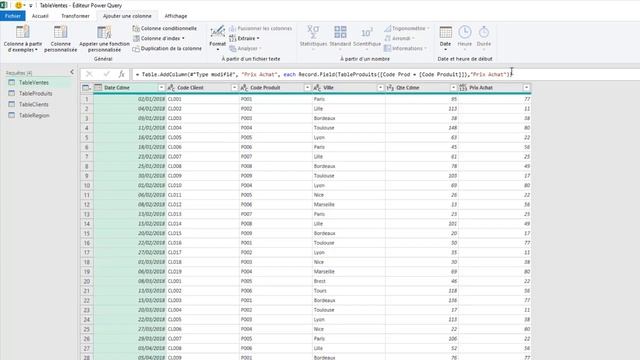Open Code Produit column filter

click(x=307, y=88)
